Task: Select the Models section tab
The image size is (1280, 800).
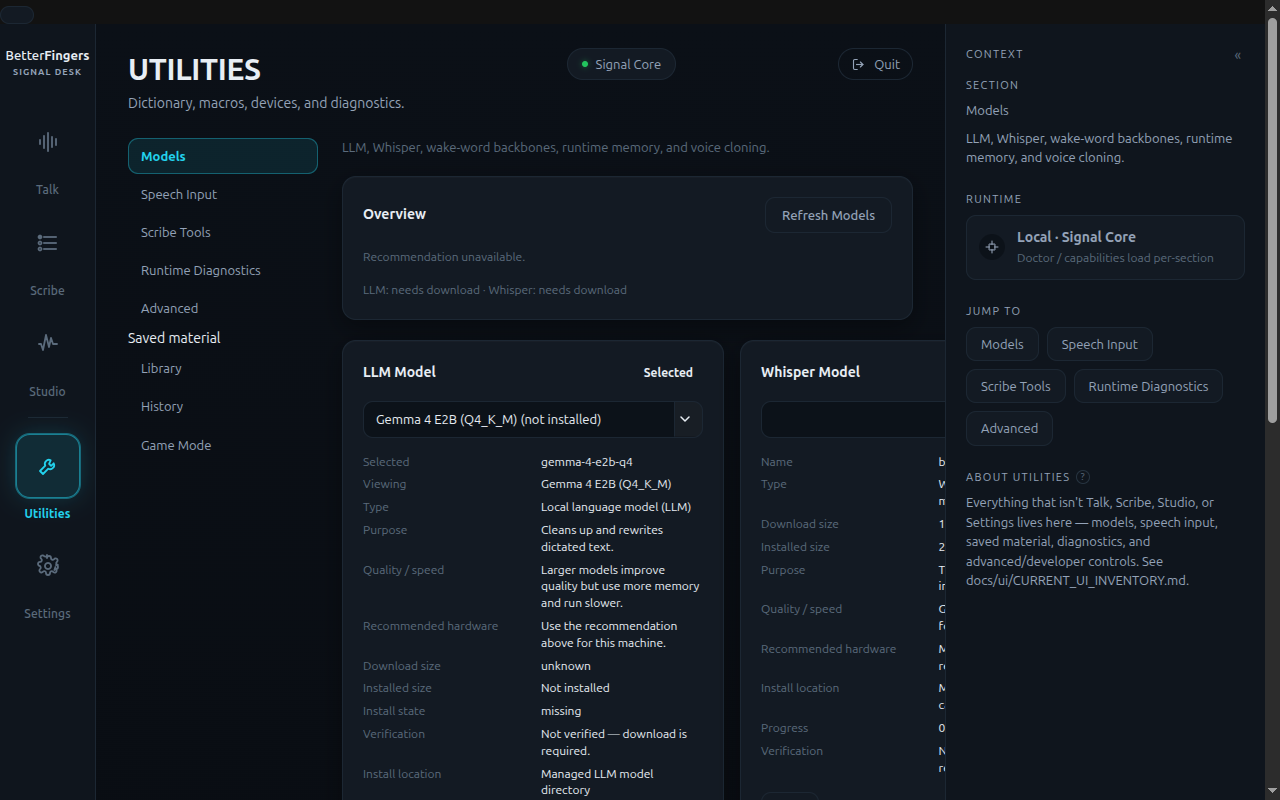Action: click(223, 156)
